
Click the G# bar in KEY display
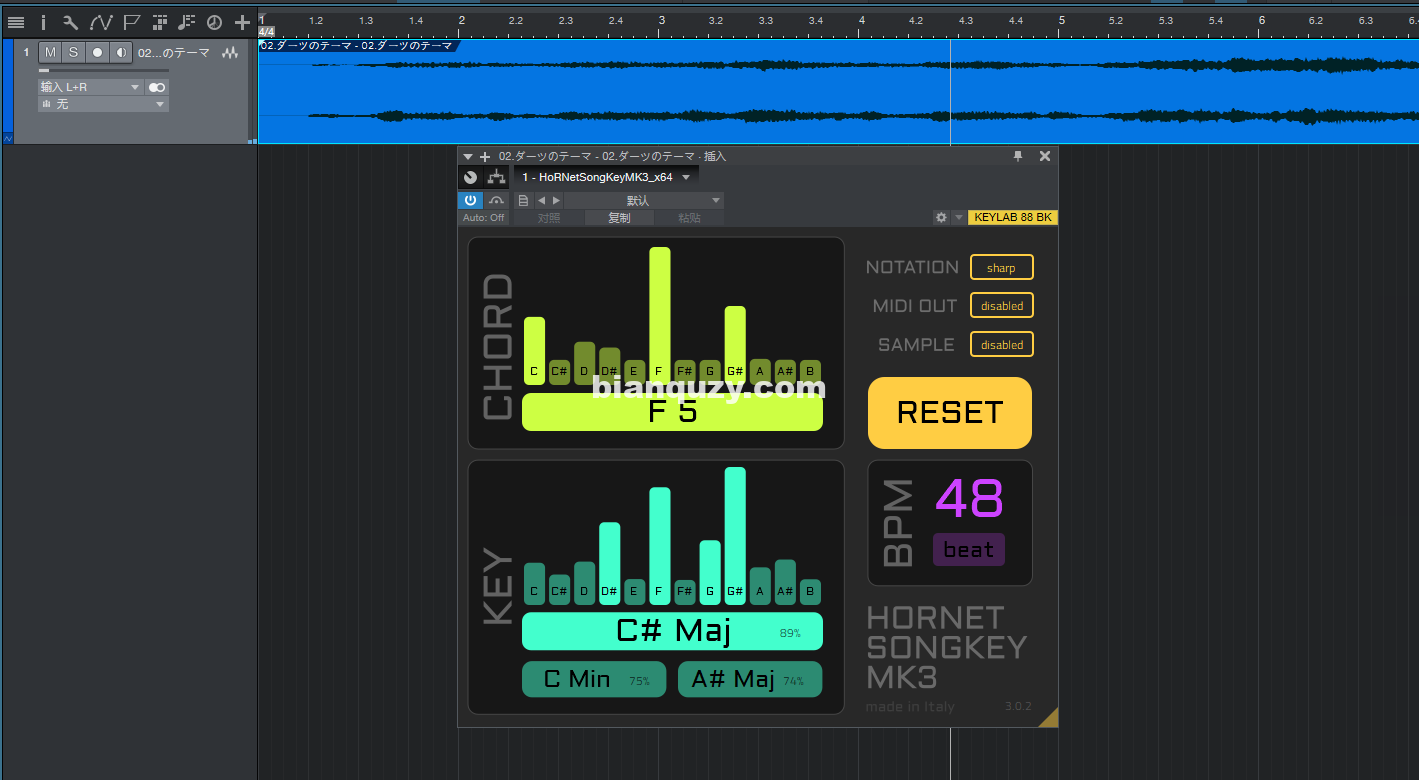click(735, 536)
